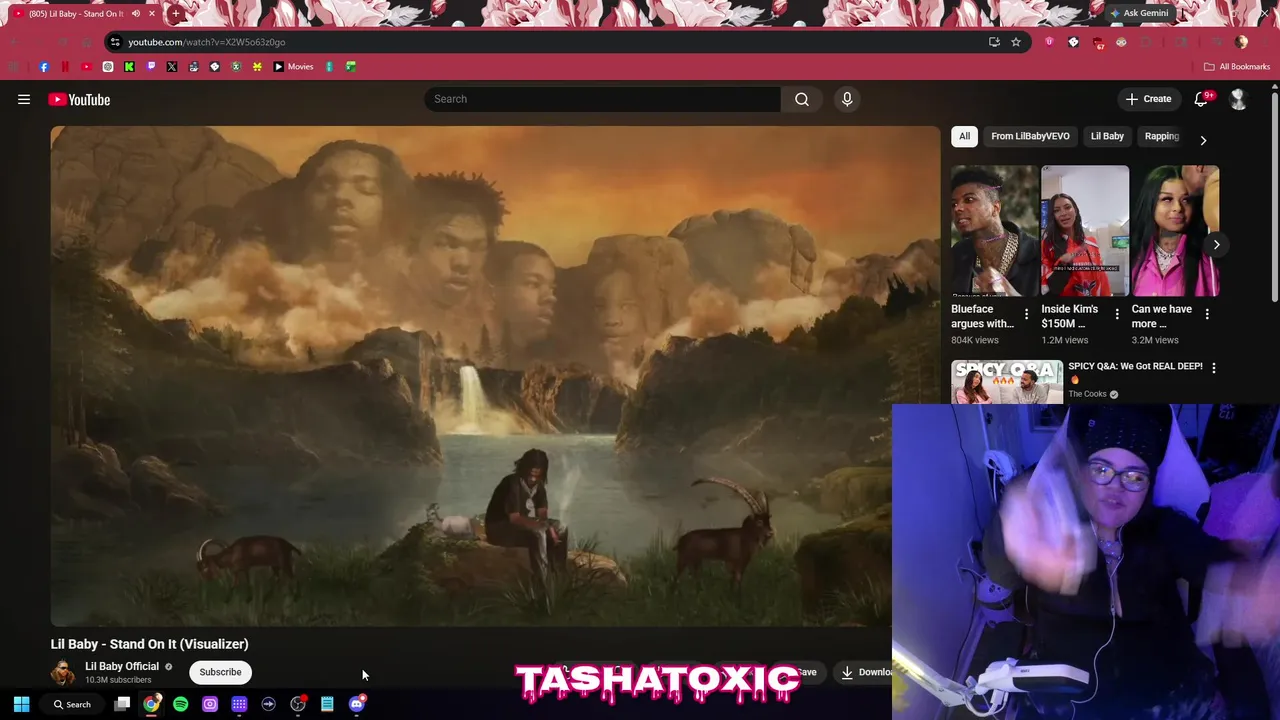Open the extension with 67 badge
The width and height of the screenshot is (1280, 720).
point(1098,43)
